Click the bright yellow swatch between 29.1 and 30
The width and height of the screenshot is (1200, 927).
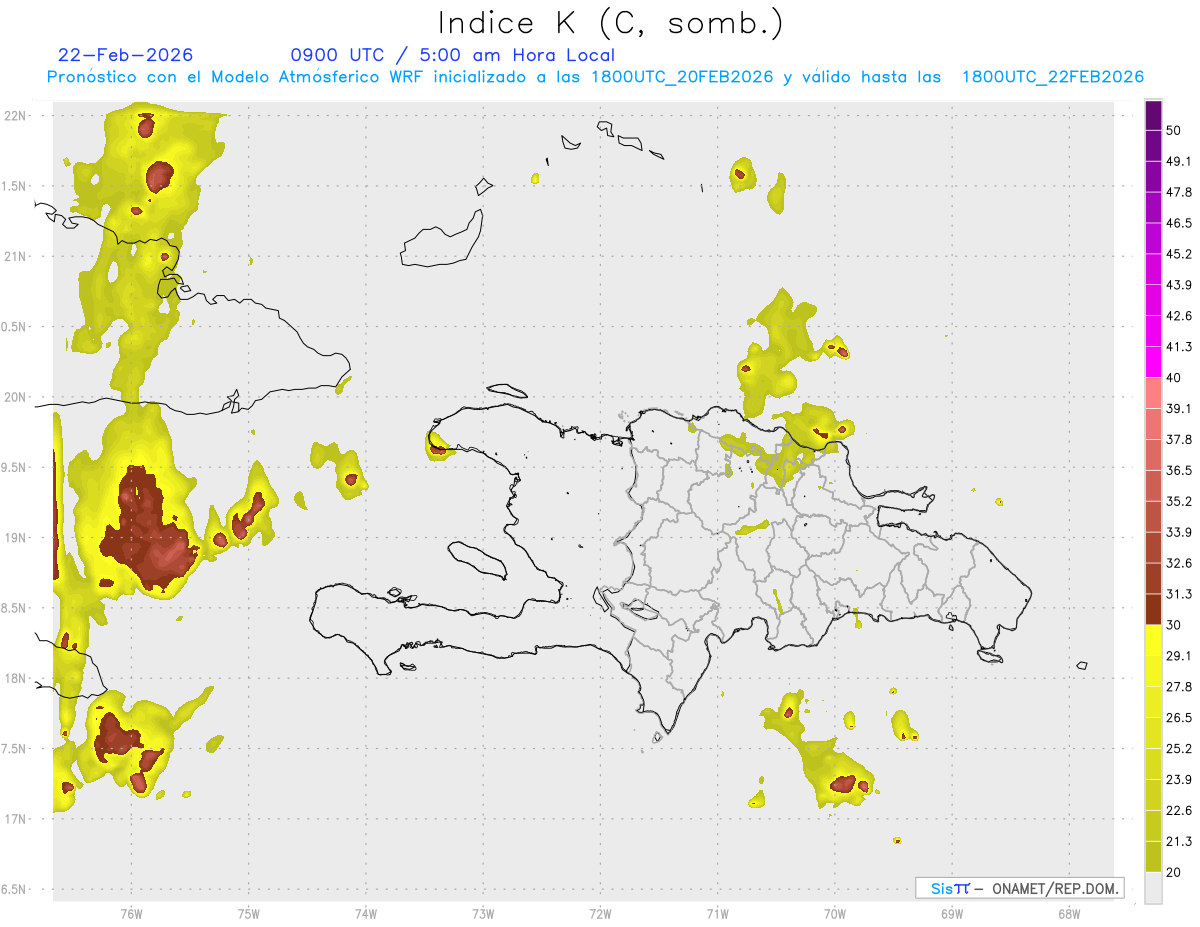point(1153,640)
